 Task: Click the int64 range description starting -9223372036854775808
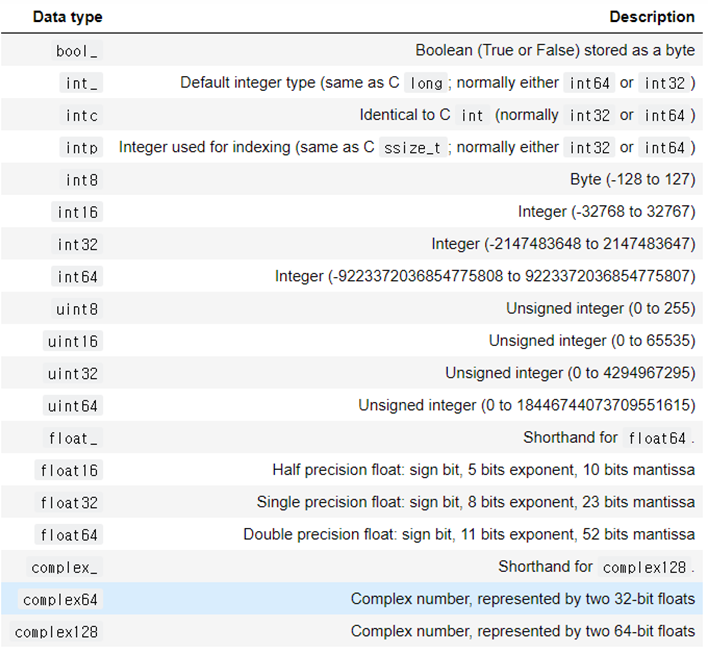point(485,276)
